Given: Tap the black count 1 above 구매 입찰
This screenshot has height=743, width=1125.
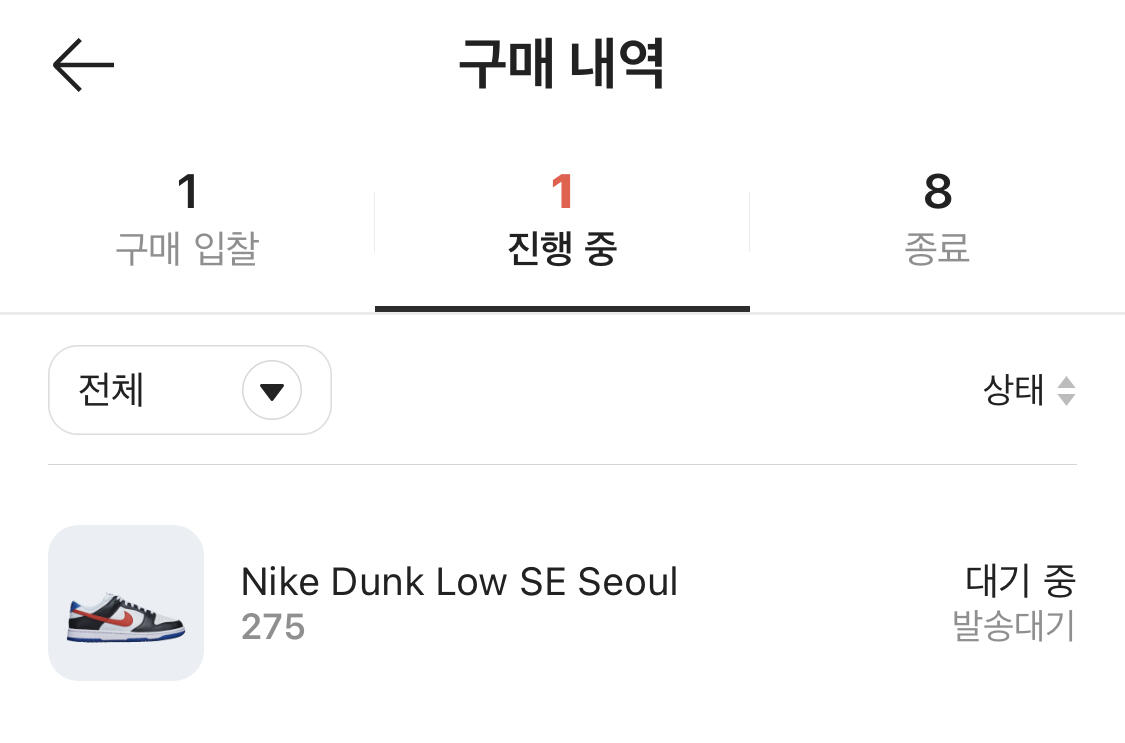Looking at the screenshot, I should tap(188, 191).
